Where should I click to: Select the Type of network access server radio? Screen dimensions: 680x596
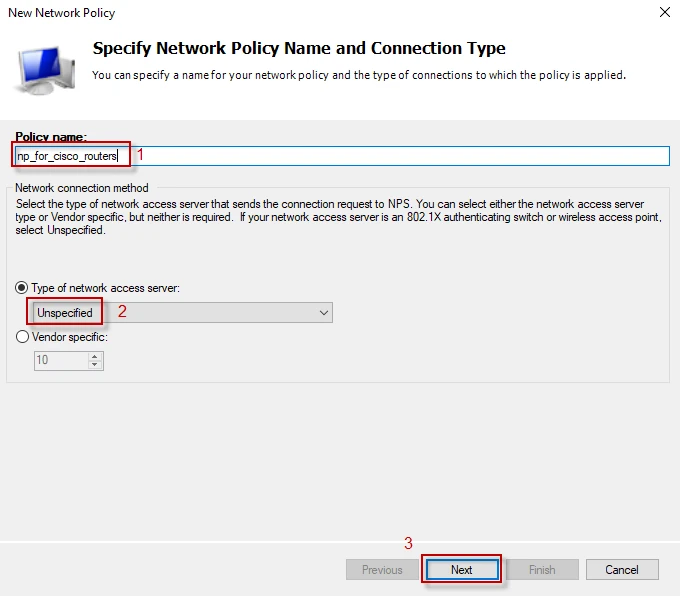click(x=23, y=288)
